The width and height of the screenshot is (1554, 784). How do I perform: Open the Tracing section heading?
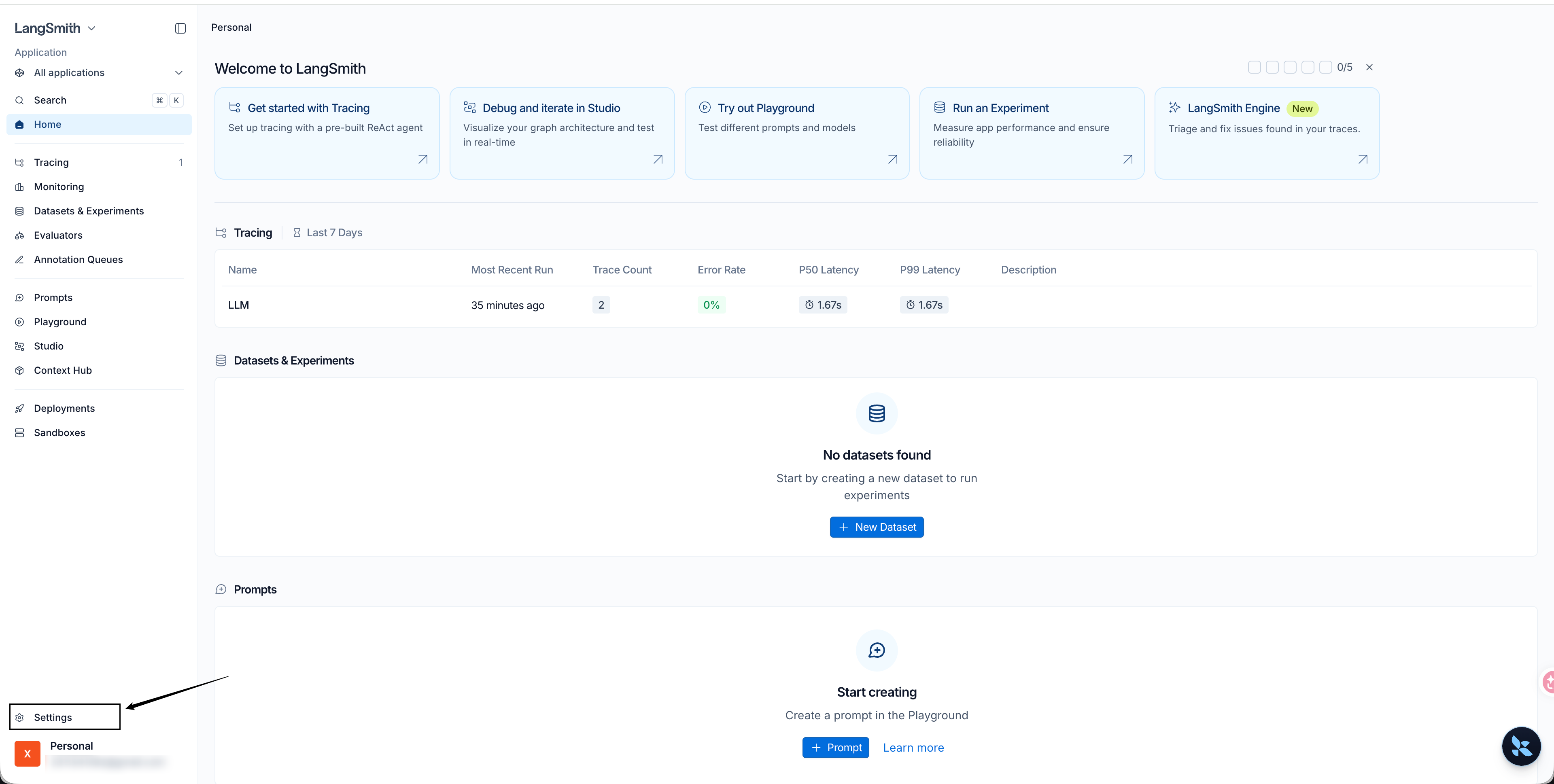pos(253,233)
